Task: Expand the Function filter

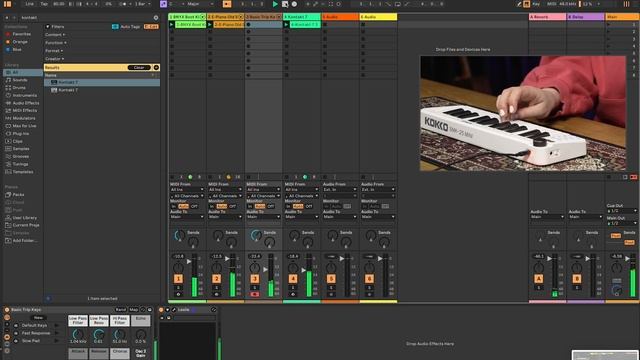Action: 56,43
